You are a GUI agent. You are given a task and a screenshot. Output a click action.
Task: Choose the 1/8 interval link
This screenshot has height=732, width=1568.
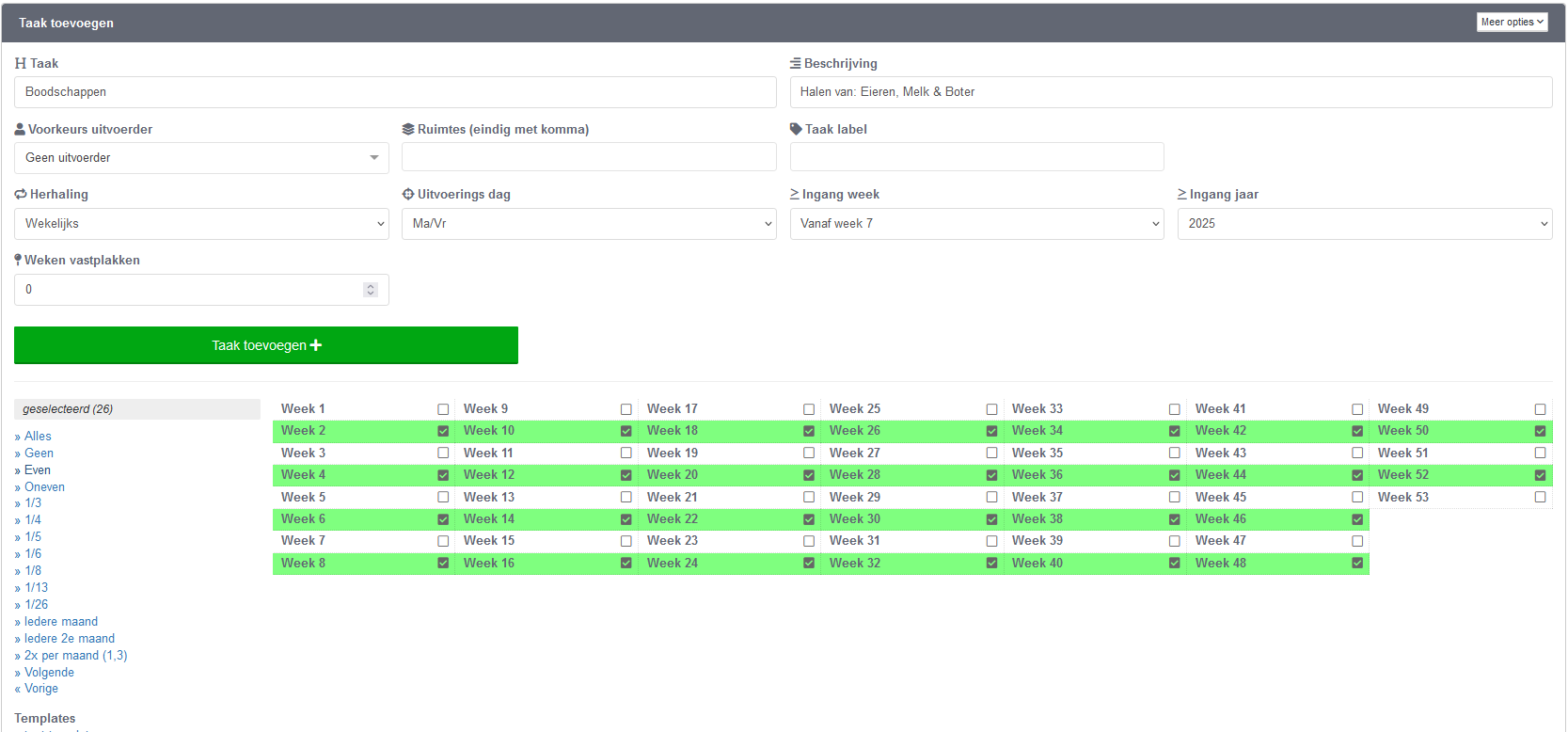(33, 570)
